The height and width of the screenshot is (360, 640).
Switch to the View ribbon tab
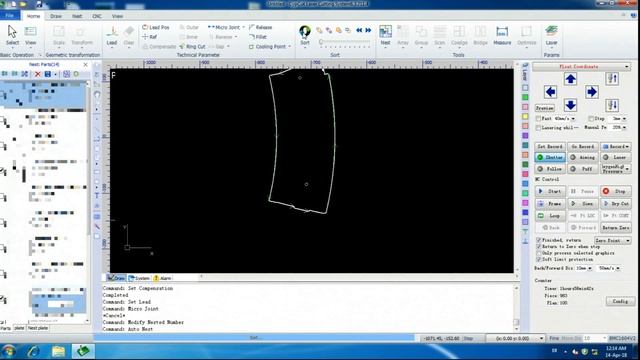118,16
